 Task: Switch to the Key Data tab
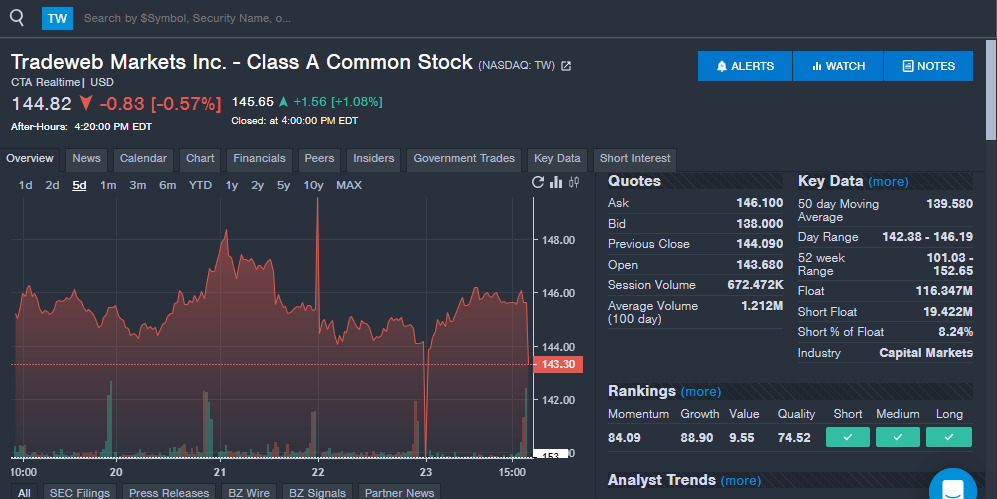click(x=557, y=159)
